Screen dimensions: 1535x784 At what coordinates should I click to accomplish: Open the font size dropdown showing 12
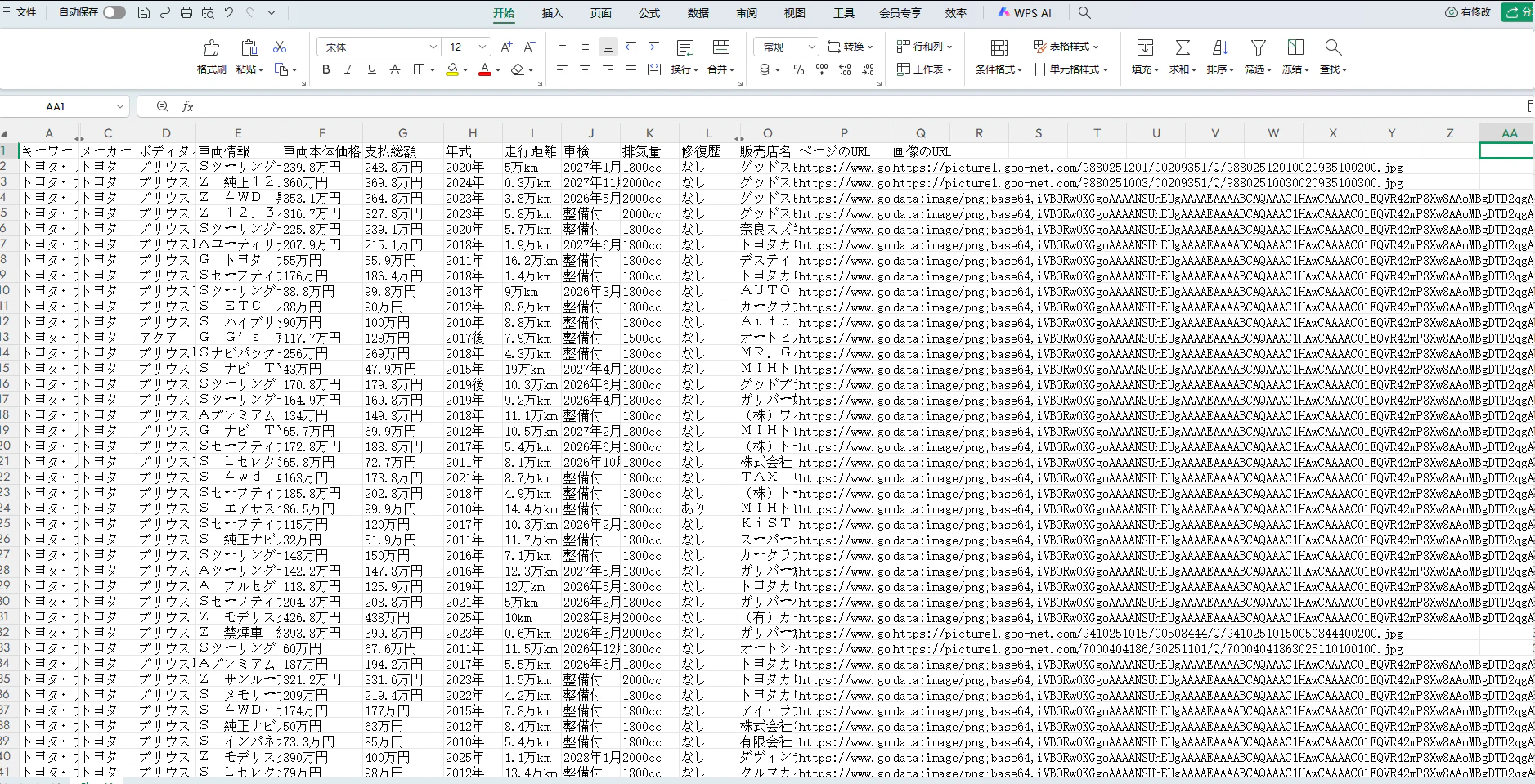(x=482, y=47)
